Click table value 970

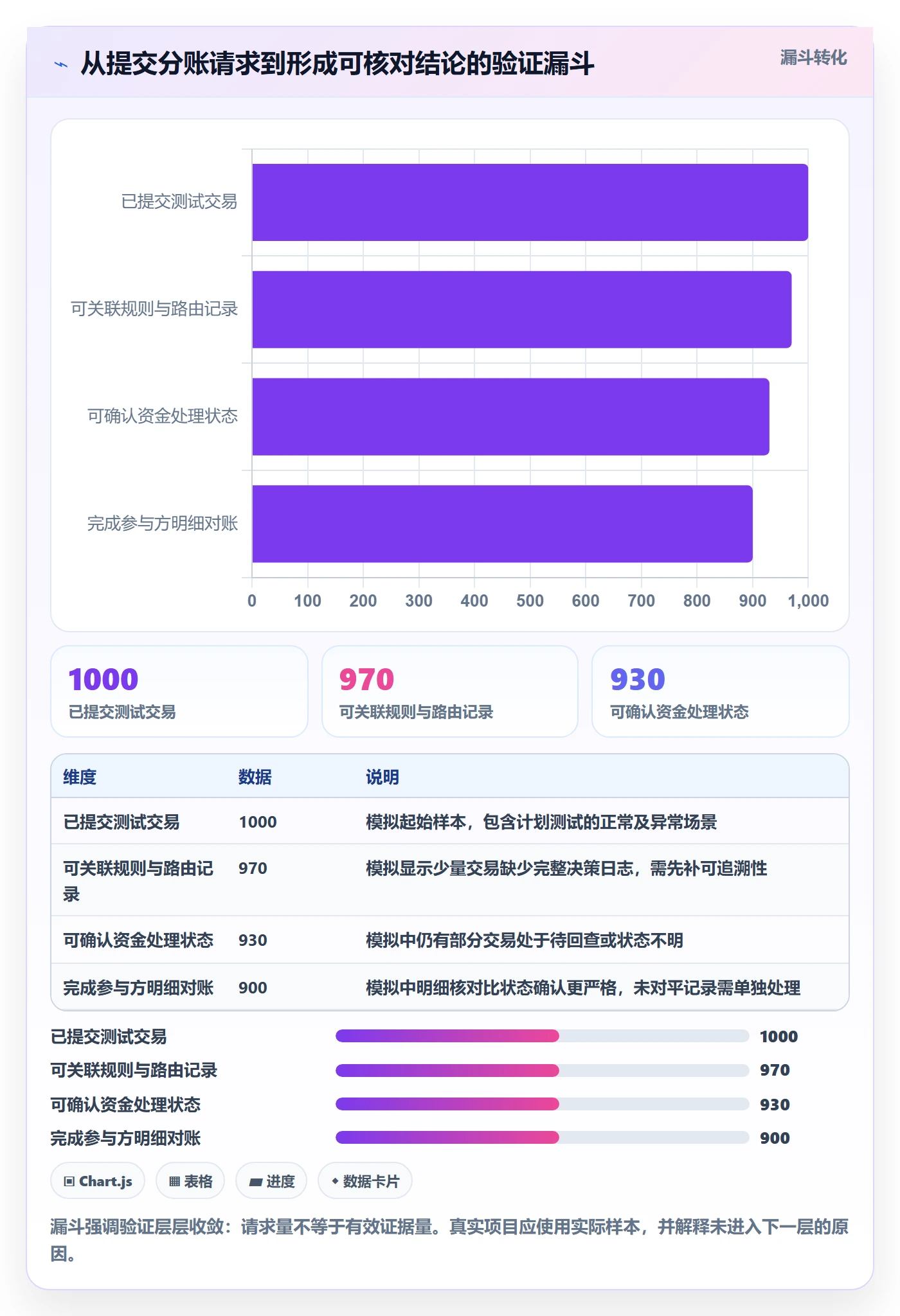coord(253,868)
